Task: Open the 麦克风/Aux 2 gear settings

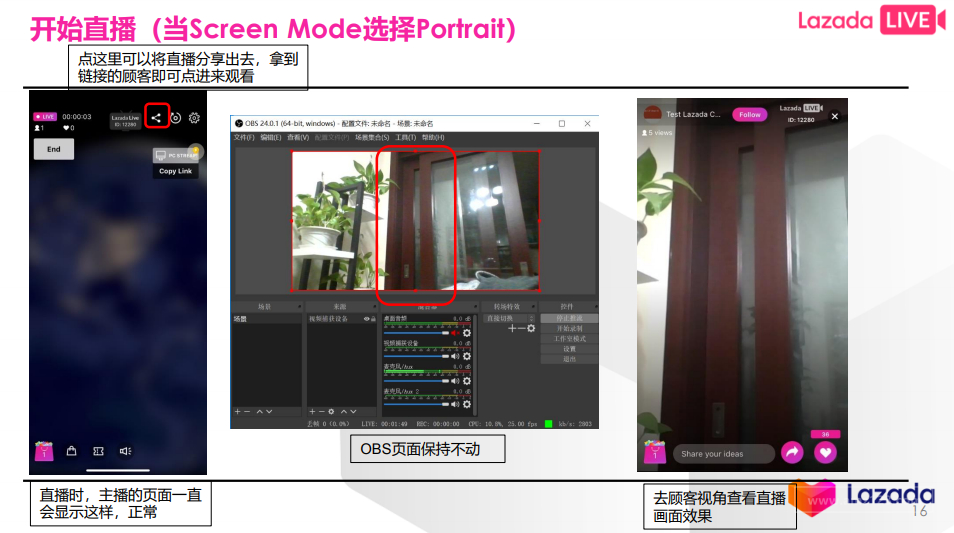Action: [x=467, y=404]
